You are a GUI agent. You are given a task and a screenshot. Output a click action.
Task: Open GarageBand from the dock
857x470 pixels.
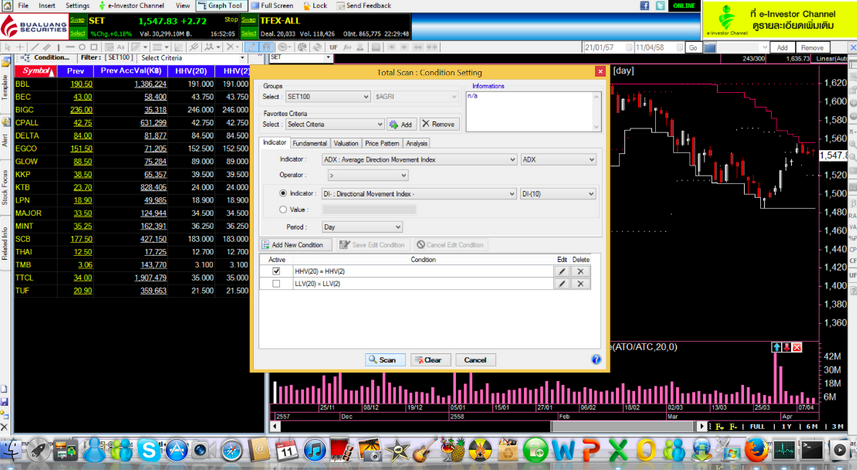coord(424,450)
